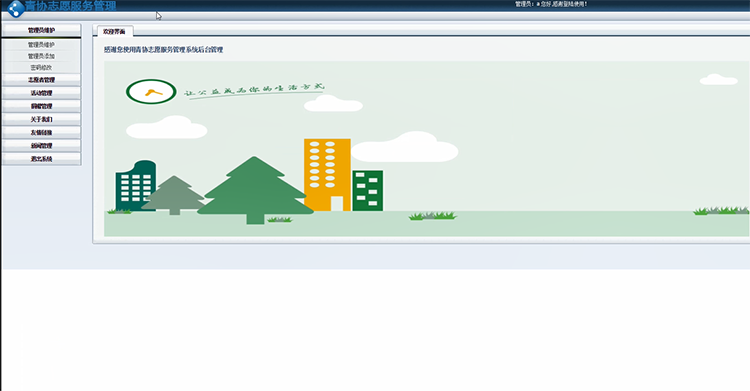Expand the 活动管理 section
750x391 pixels.
(x=41, y=93)
